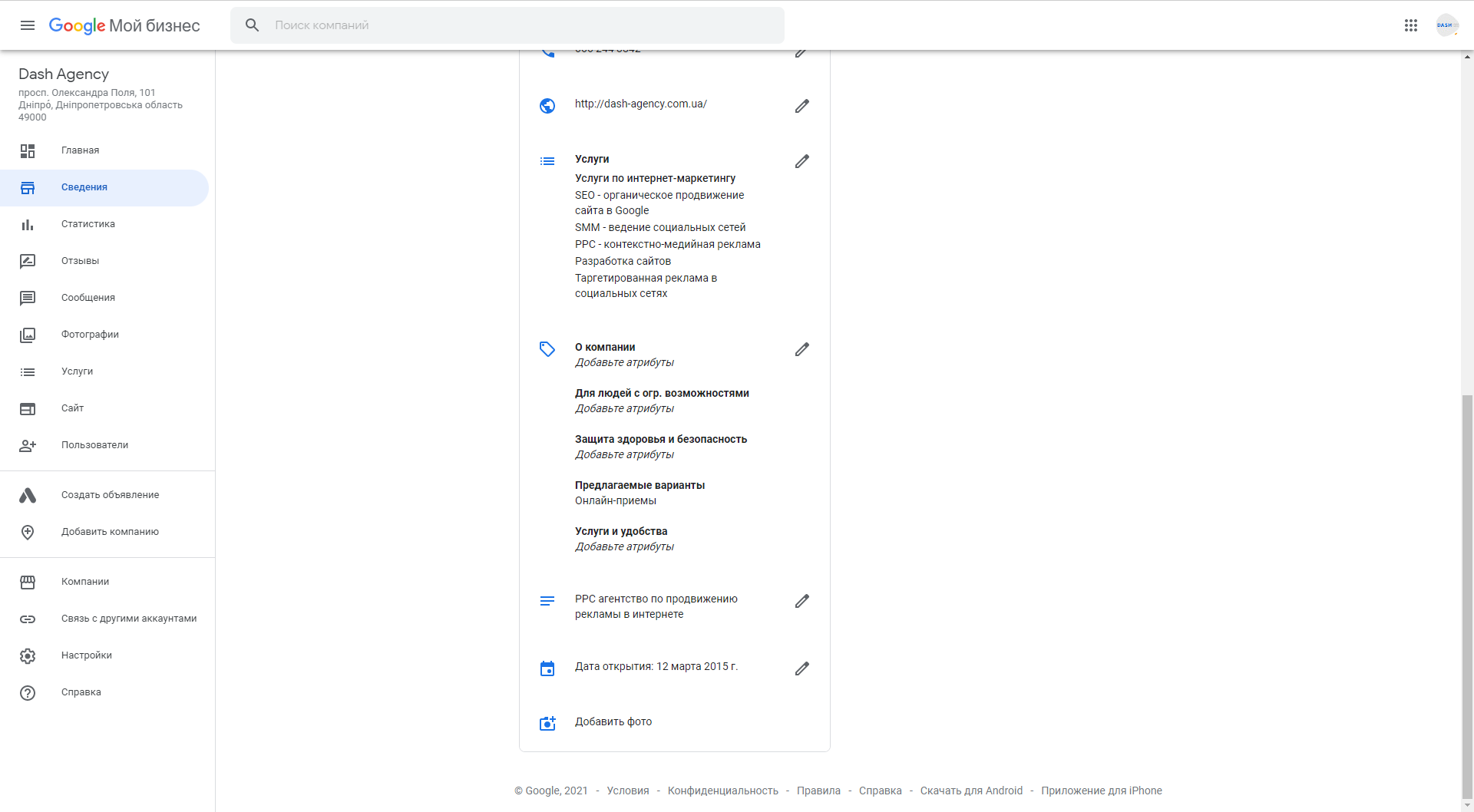Open Приложение для iPhone link

pos(1102,791)
